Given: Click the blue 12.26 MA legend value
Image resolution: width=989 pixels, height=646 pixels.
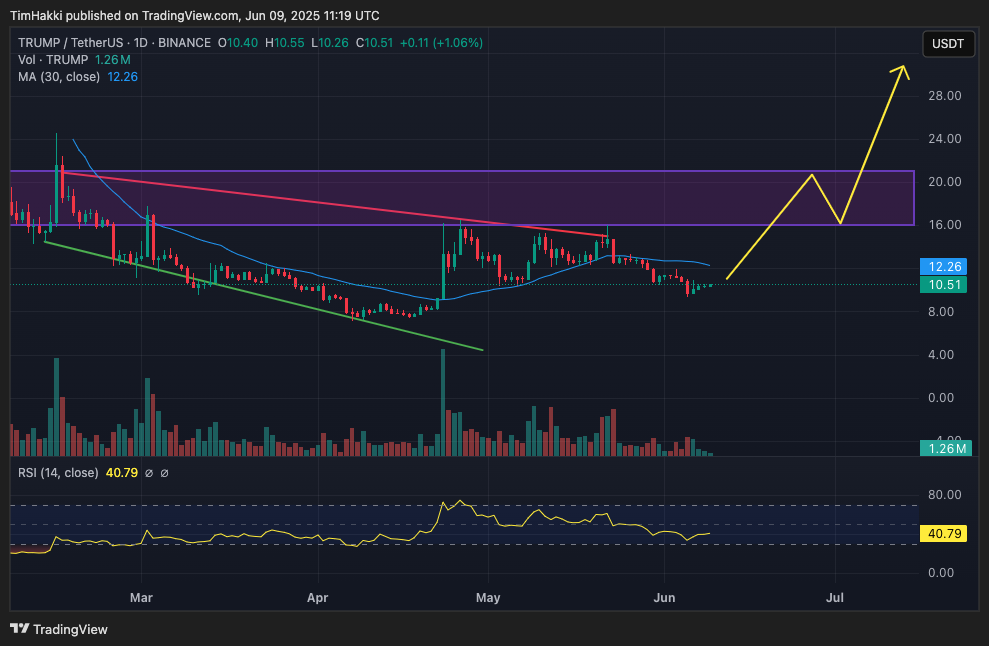Looking at the screenshot, I should [x=122, y=77].
